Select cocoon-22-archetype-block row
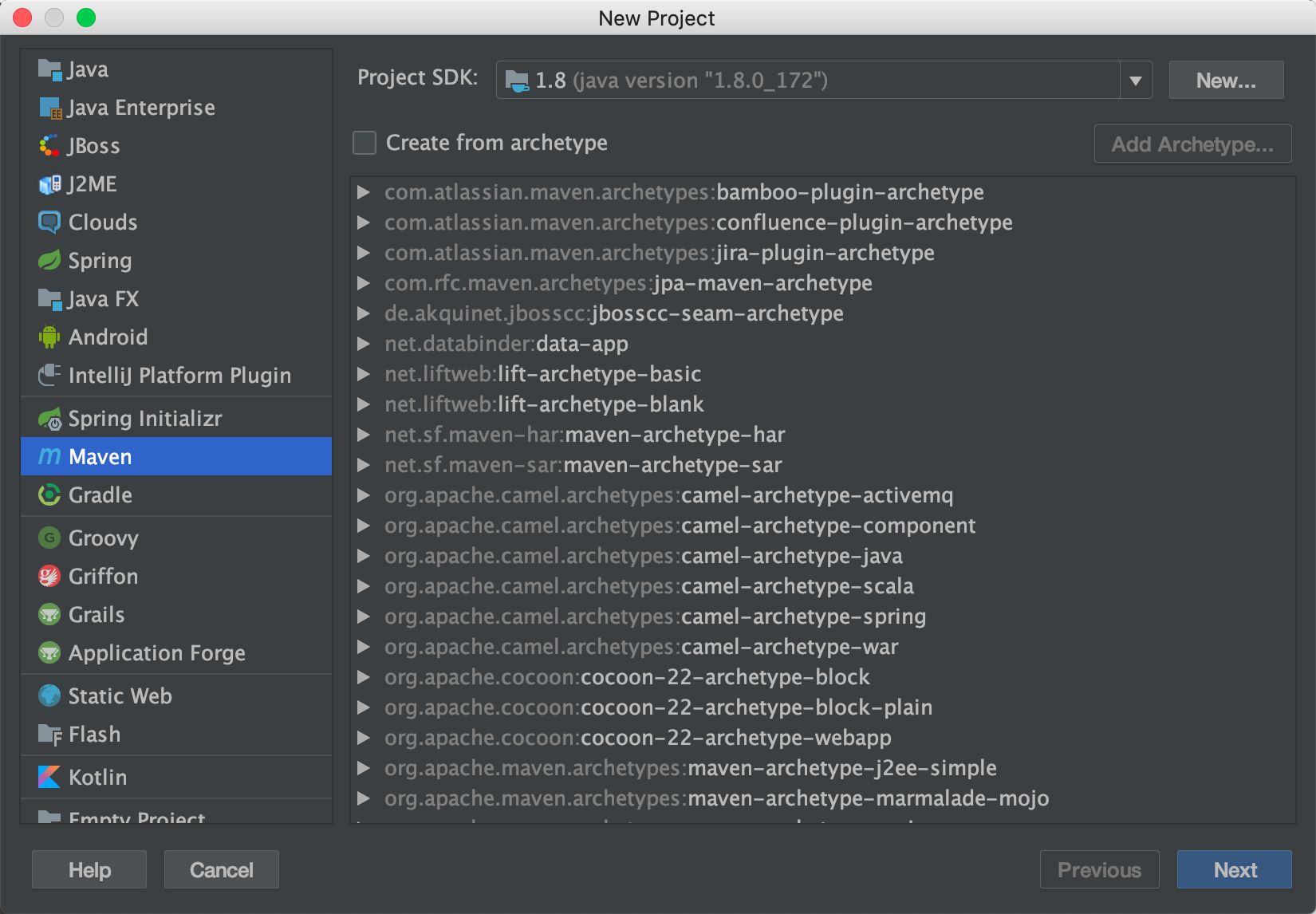The image size is (1316, 914). pos(822,677)
